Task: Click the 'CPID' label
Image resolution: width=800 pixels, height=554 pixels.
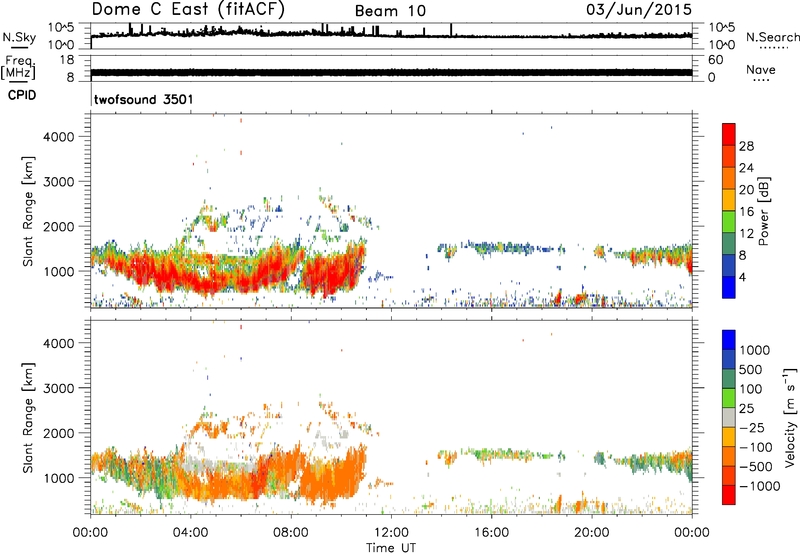Action: click(x=22, y=95)
